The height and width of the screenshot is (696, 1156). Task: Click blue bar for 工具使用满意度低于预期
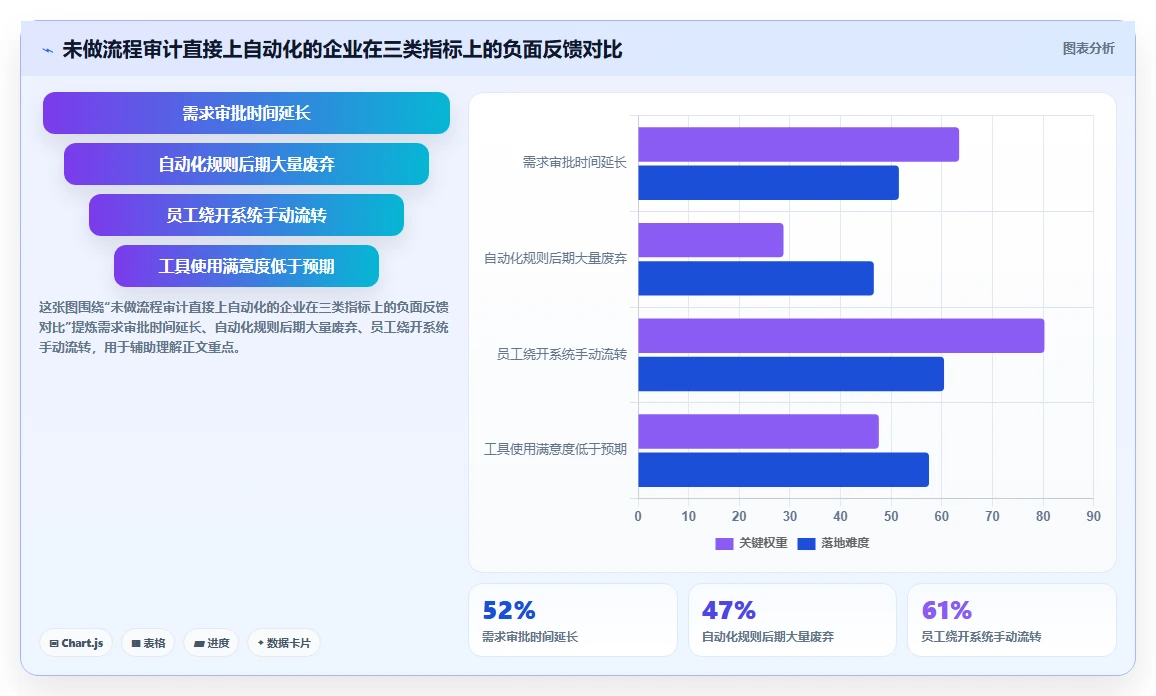coord(784,470)
